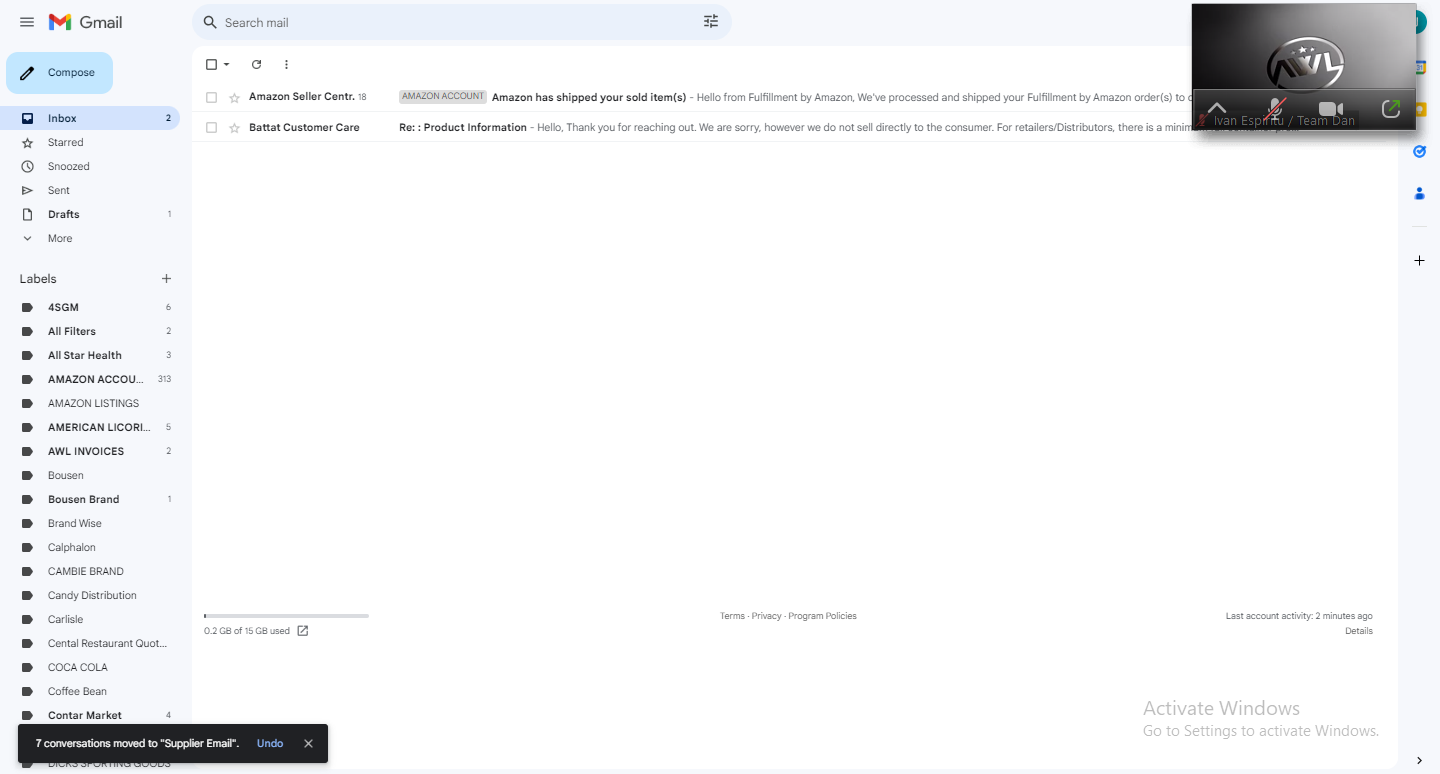Tick the Amazon Seller Central email checkbox
The height and width of the screenshot is (774, 1440).
(211, 98)
